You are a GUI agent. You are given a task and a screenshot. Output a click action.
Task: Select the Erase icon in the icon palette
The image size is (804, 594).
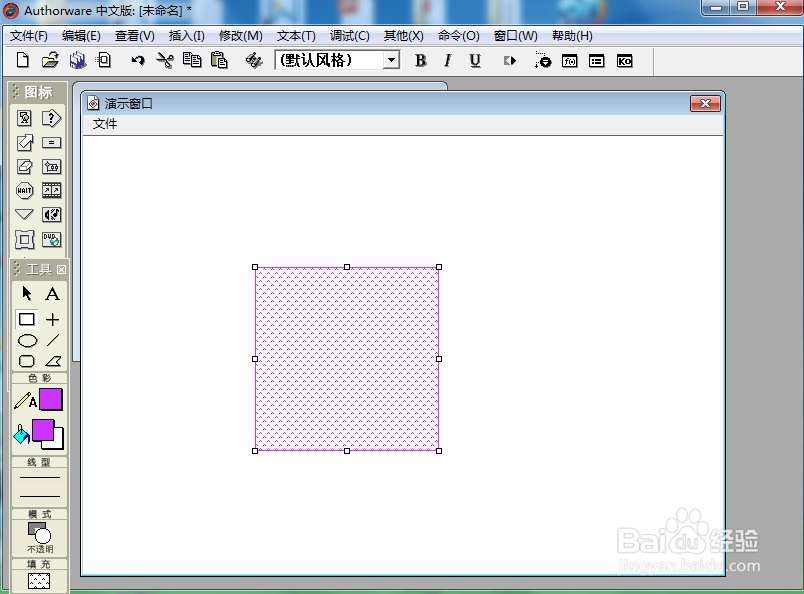(24, 166)
